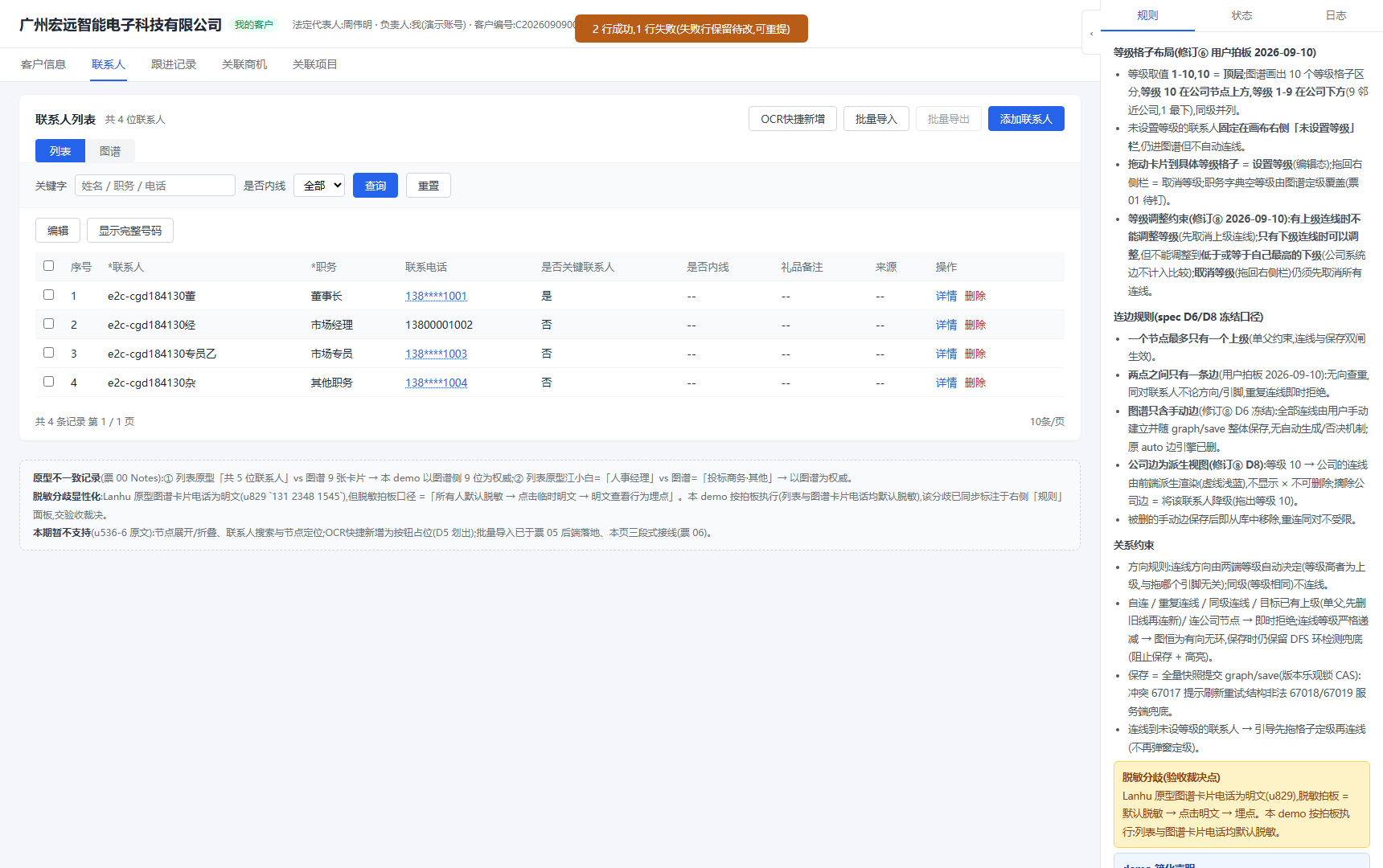The width and height of the screenshot is (1383, 868).
Task: Click OCR快捷新增 button
Action: click(x=793, y=119)
